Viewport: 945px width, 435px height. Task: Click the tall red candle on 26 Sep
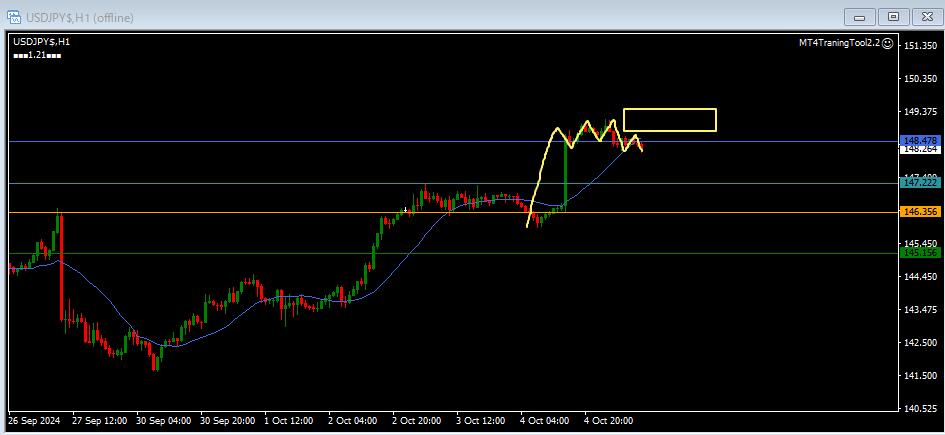(61, 265)
